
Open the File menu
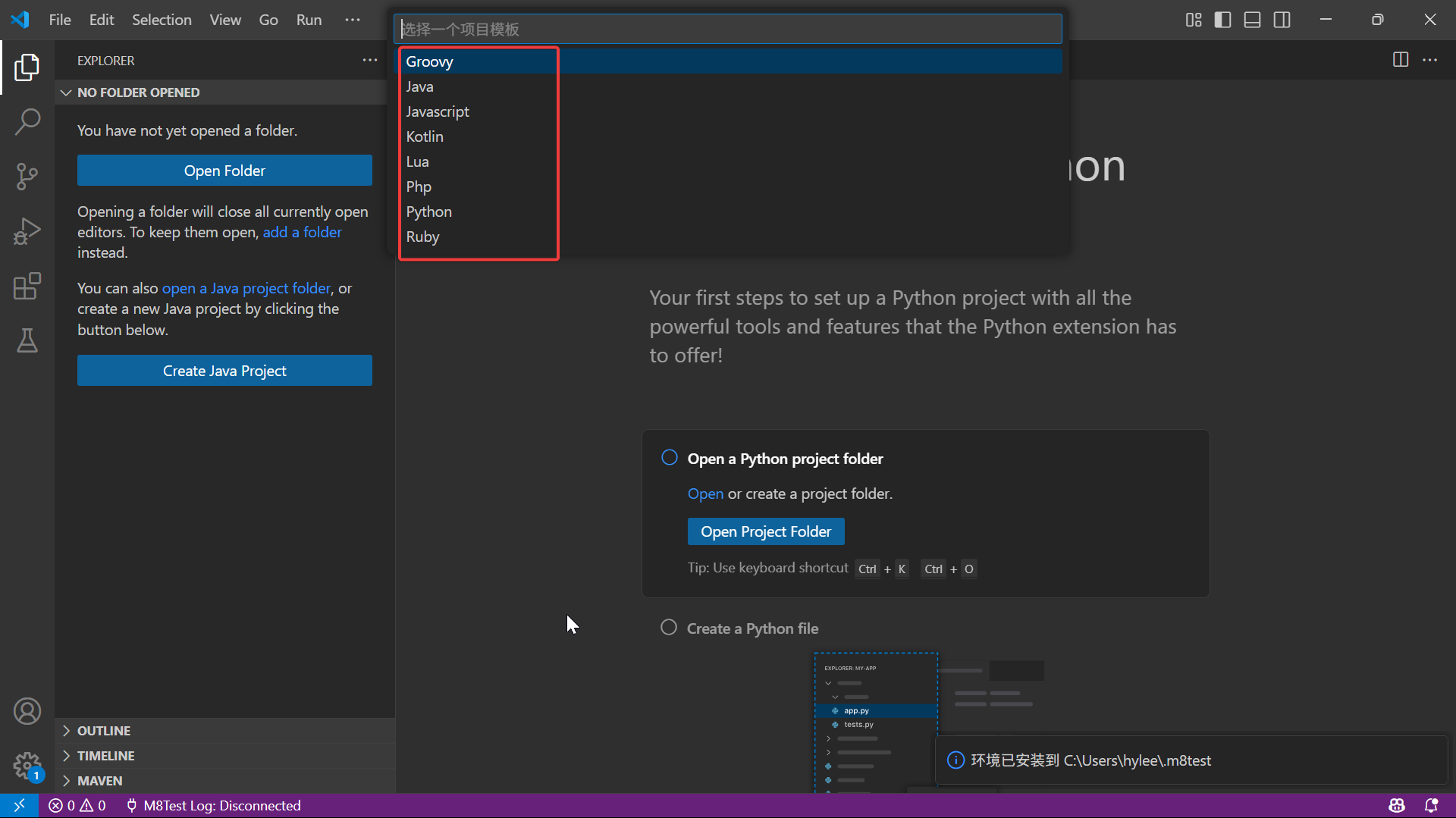click(x=60, y=20)
